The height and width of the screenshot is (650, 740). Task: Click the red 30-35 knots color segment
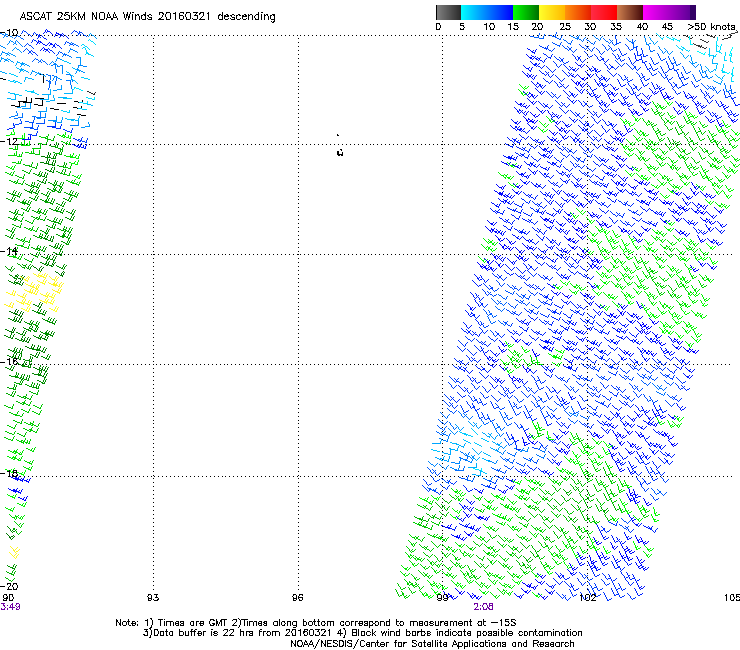(x=604, y=12)
